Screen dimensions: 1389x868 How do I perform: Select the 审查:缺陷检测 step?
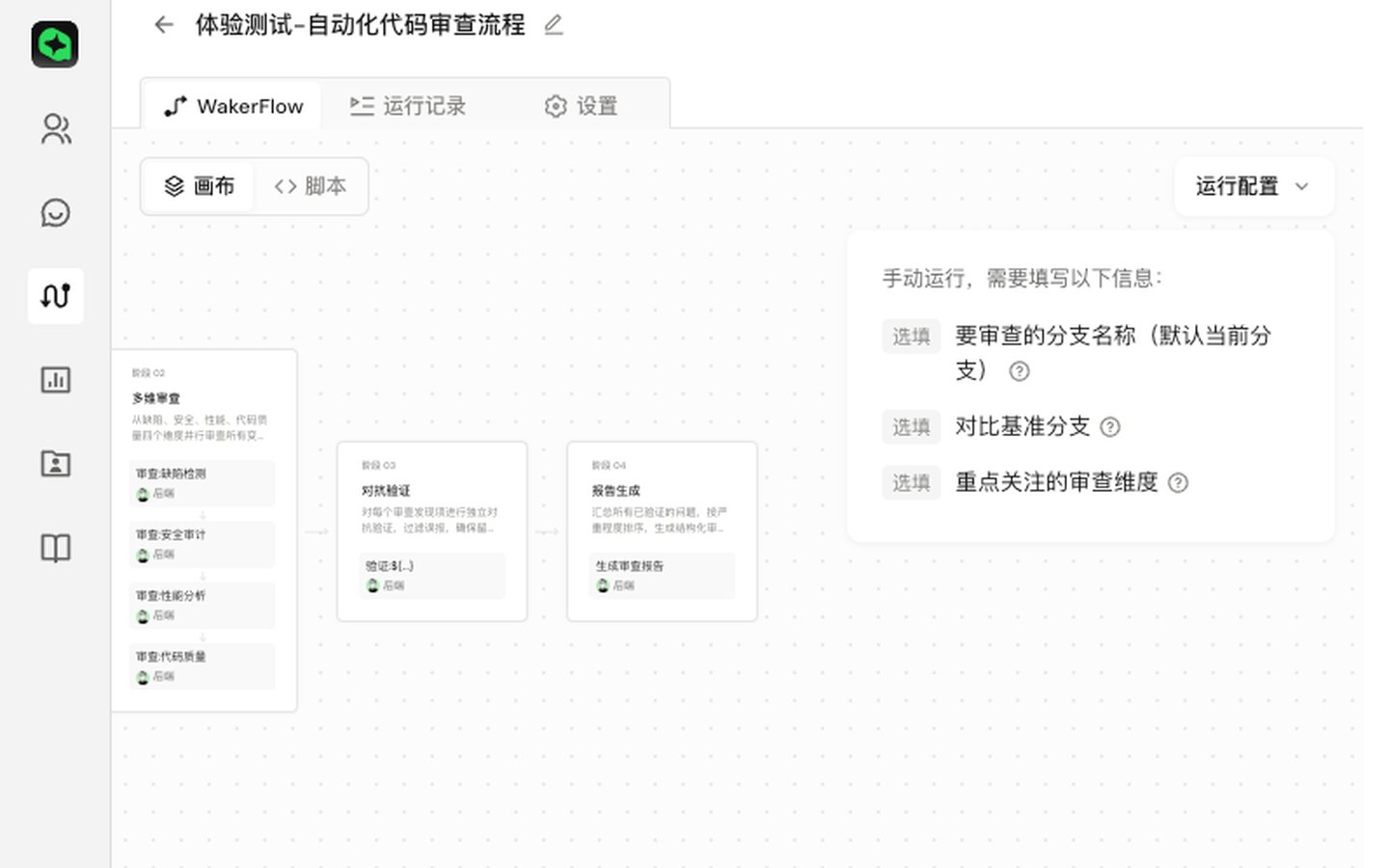click(202, 483)
